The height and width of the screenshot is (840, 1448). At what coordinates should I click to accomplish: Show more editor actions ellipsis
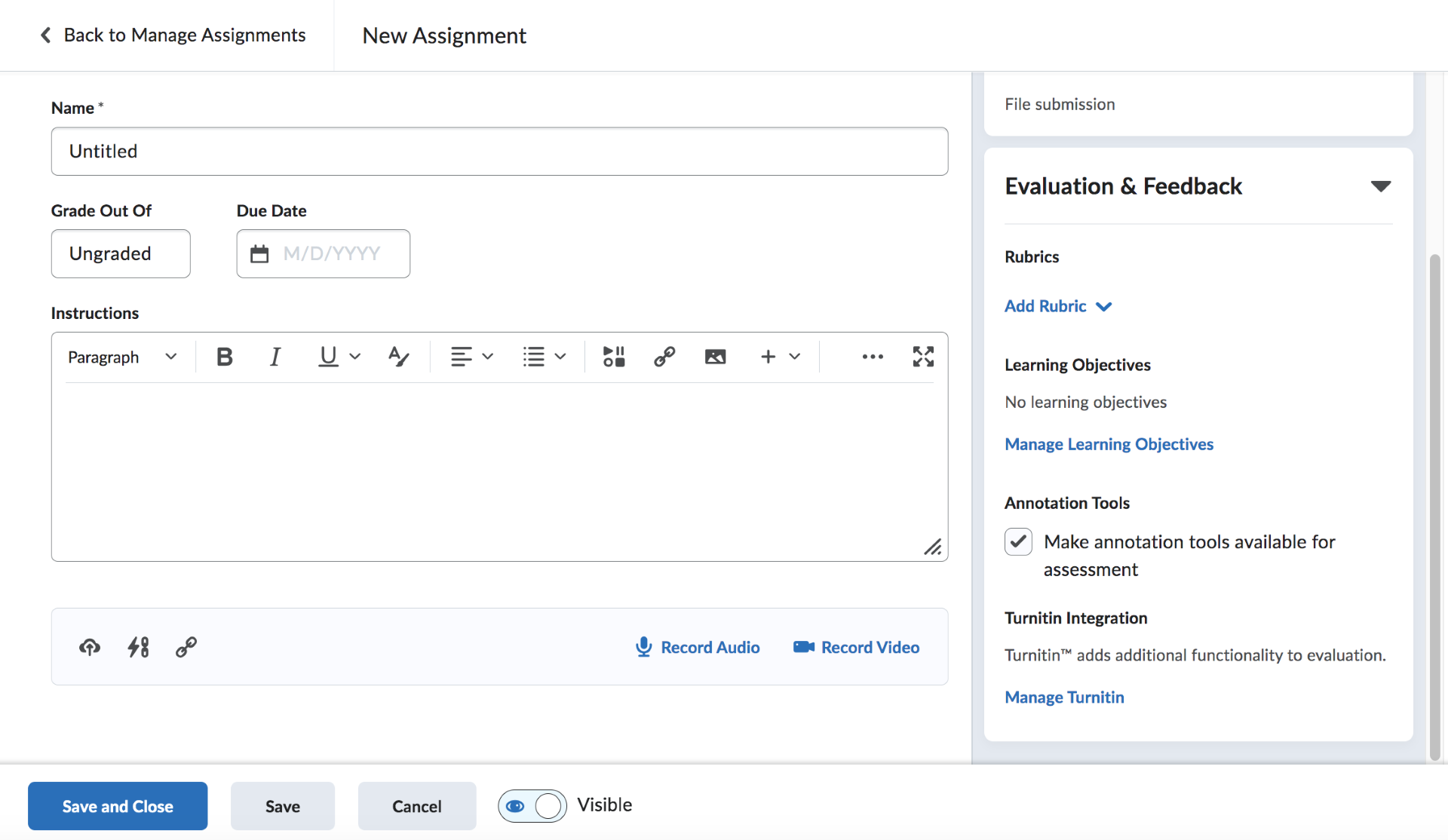coord(873,357)
